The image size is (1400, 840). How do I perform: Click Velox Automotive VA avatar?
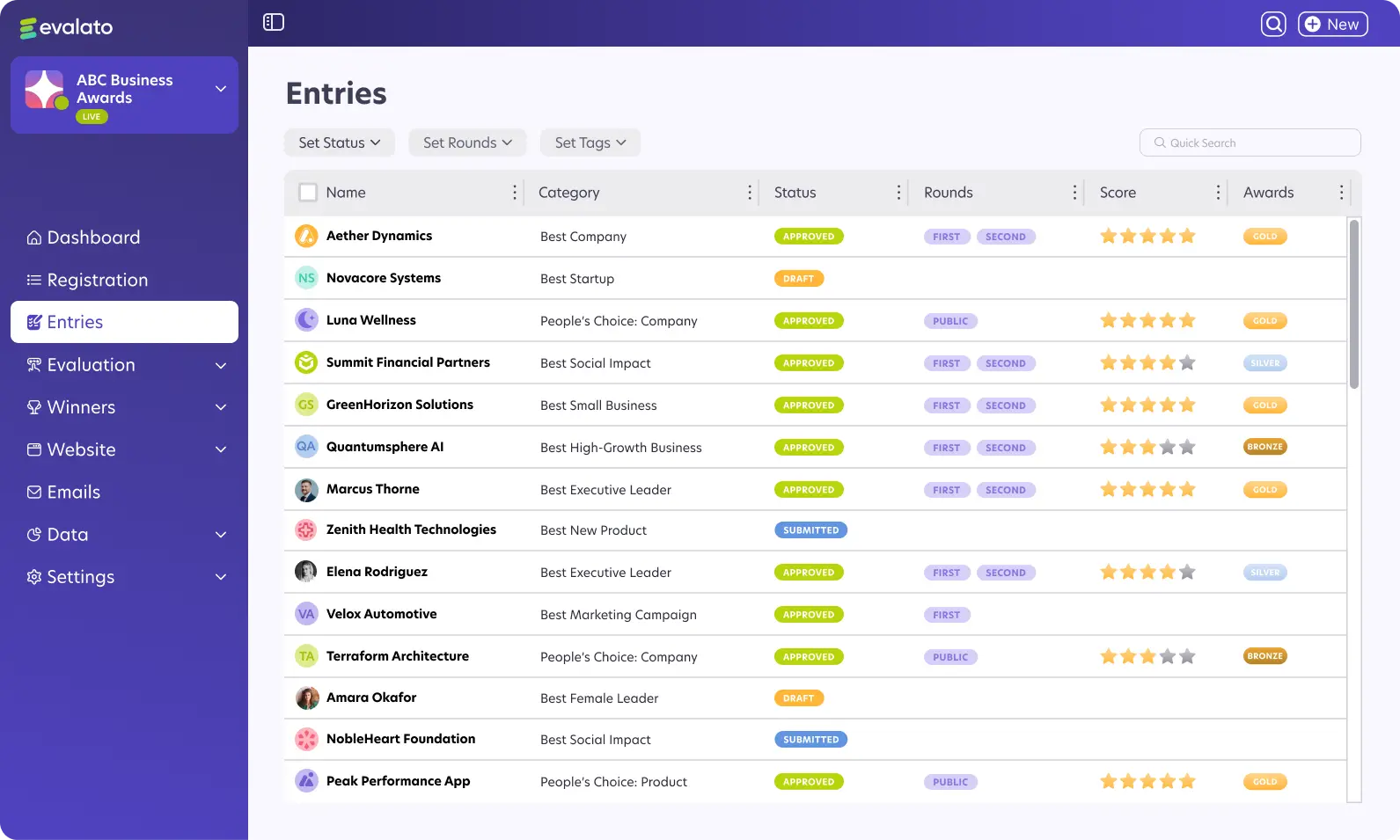coord(306,614)
